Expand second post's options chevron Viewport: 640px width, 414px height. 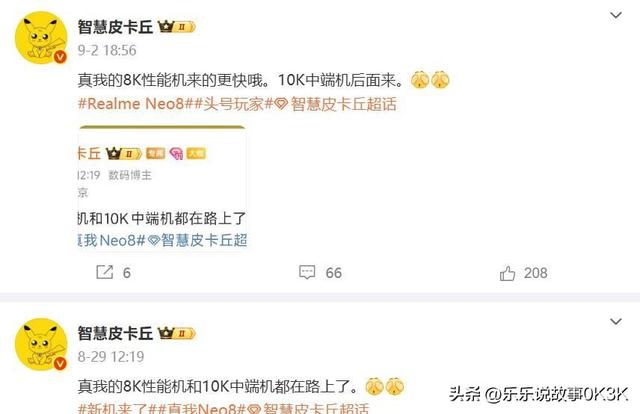(616, 322)
